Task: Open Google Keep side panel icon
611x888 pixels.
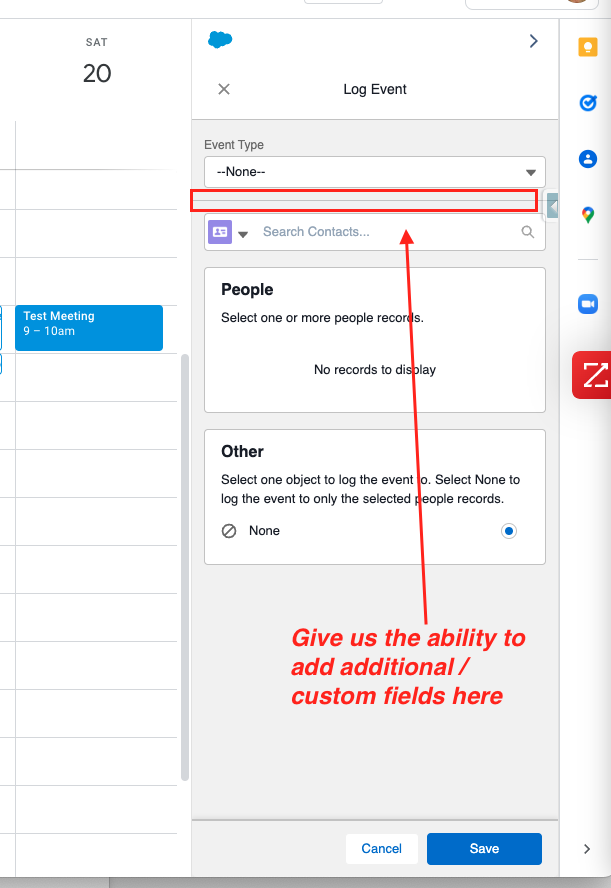Action: [588, 47]
